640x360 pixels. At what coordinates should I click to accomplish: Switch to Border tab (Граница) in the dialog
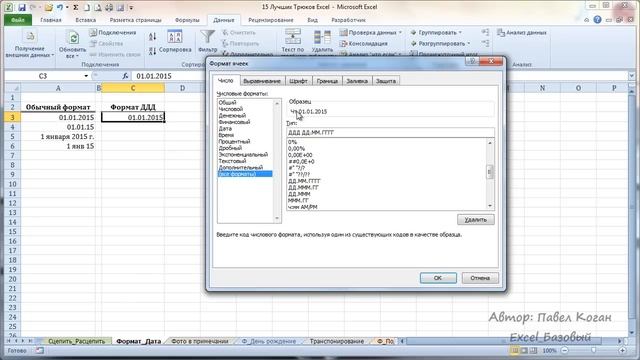pos(327,81)
